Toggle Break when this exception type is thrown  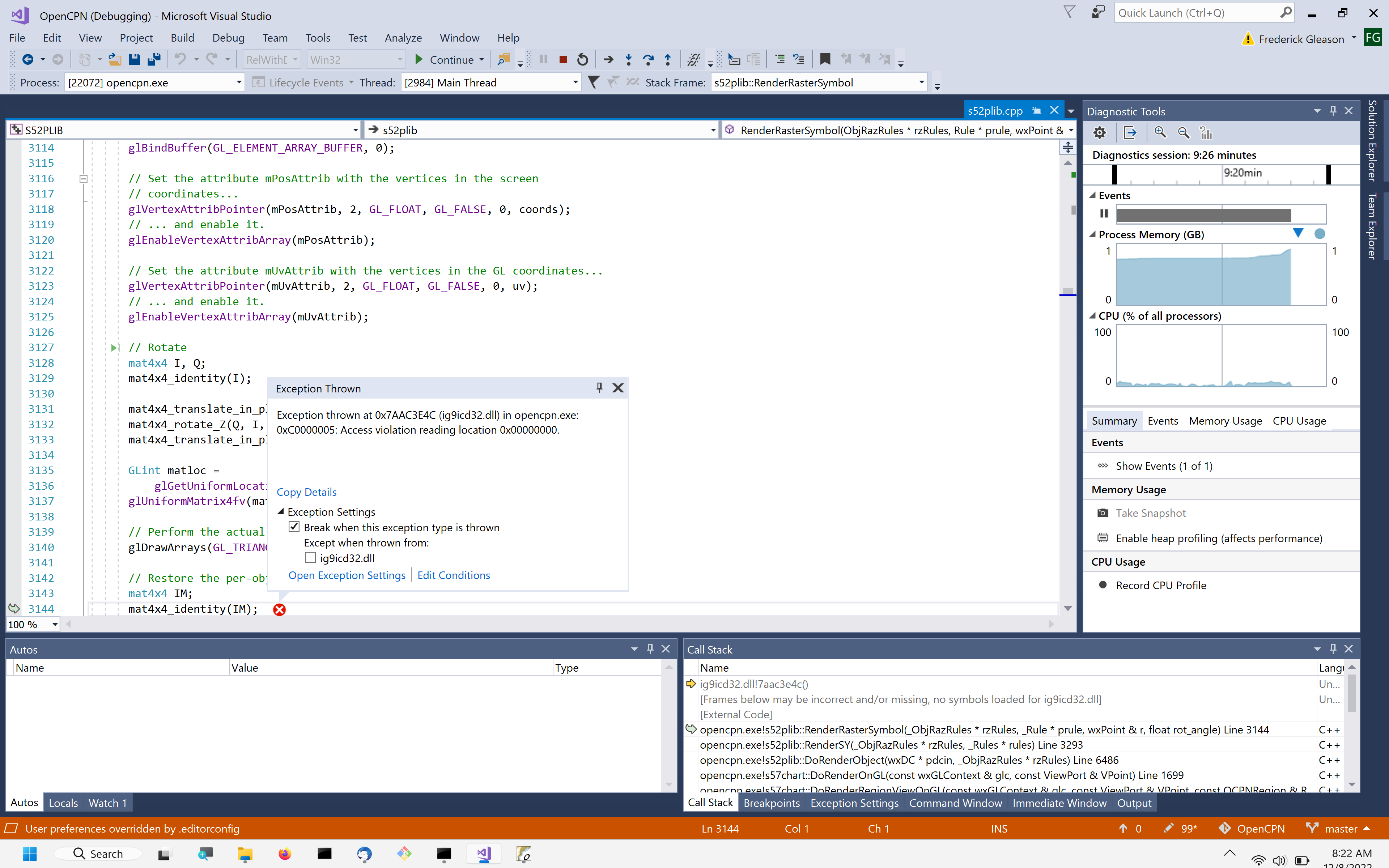[294, 527]
